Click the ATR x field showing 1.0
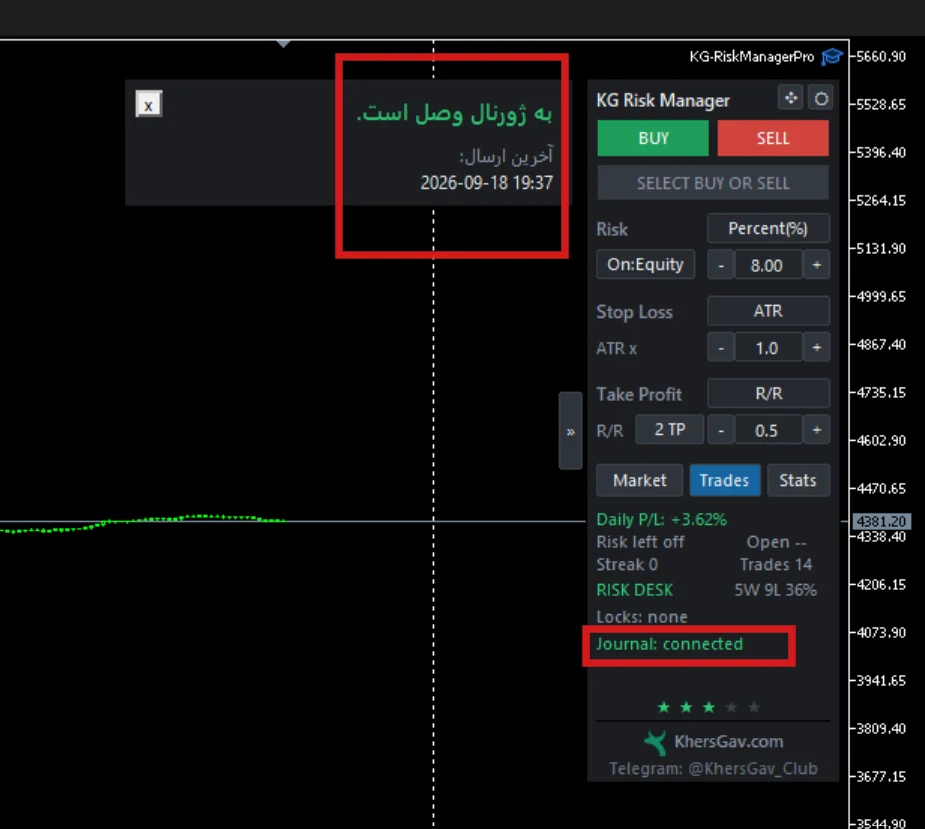The width and height of the screenshot is (925, 829). pos(767,348)
